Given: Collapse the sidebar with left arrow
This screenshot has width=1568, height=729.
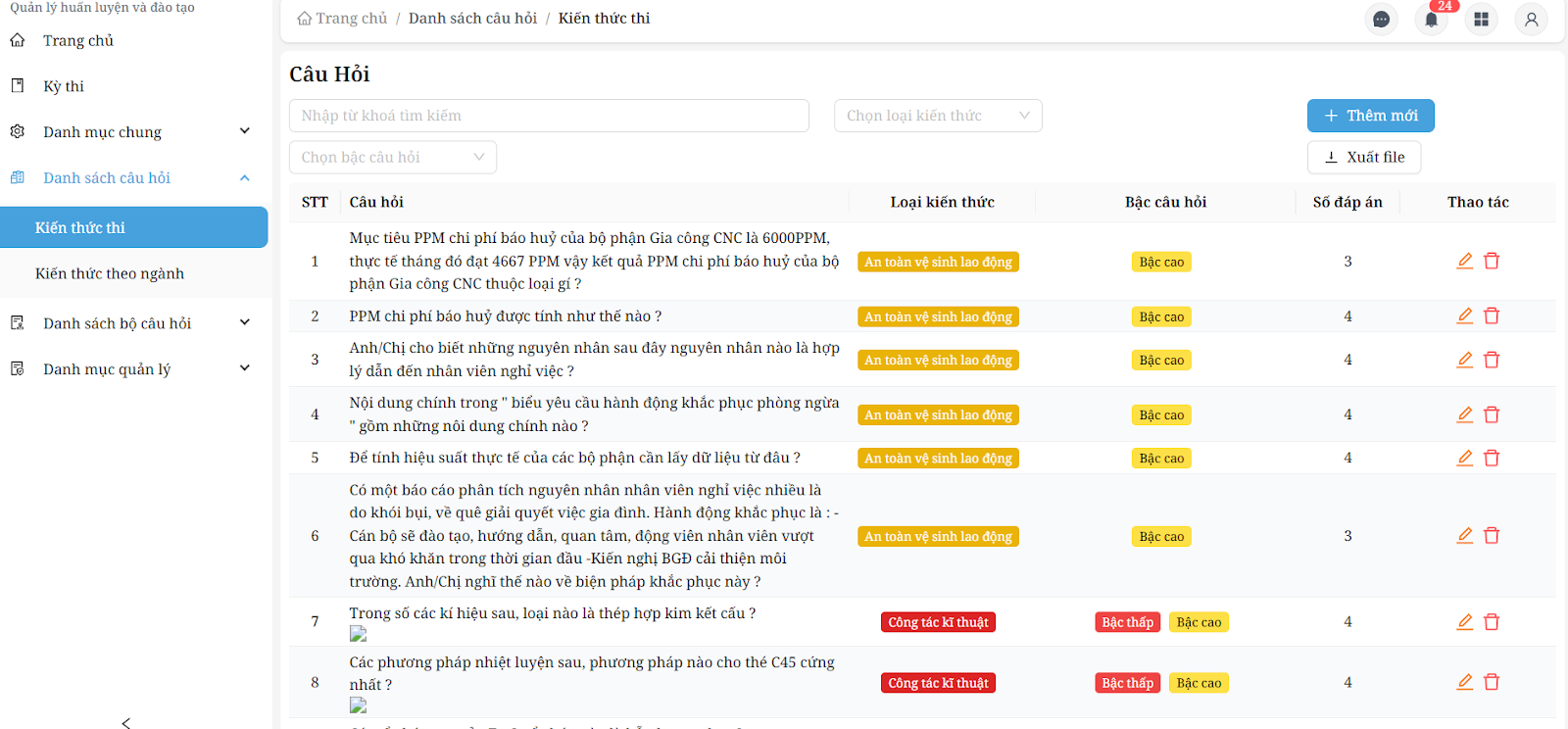Looking at the screenshot, I should 126,722.
